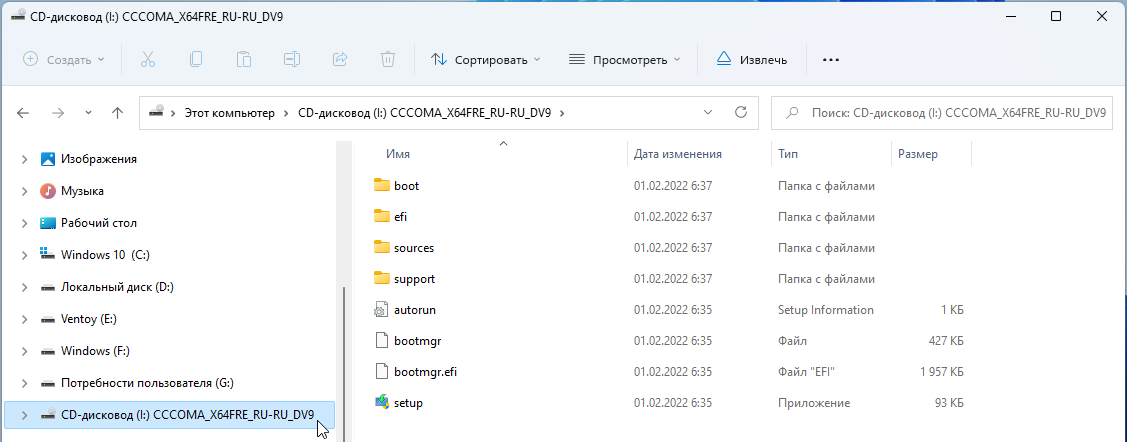Click the drive icon in address bar
Screen dimensions: 1127x442
point(156,112)
